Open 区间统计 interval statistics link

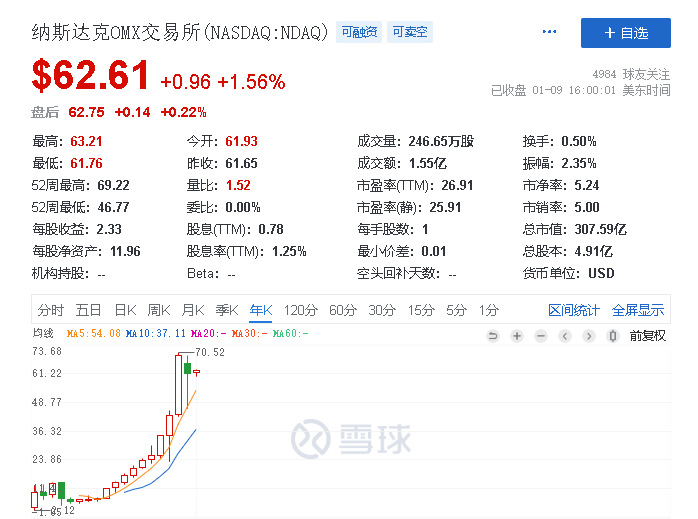pos(574,310)
